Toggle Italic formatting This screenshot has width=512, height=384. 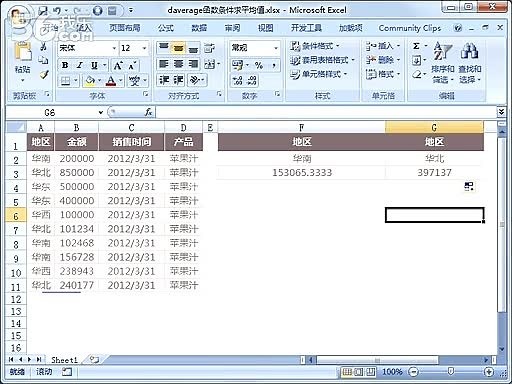80,65
